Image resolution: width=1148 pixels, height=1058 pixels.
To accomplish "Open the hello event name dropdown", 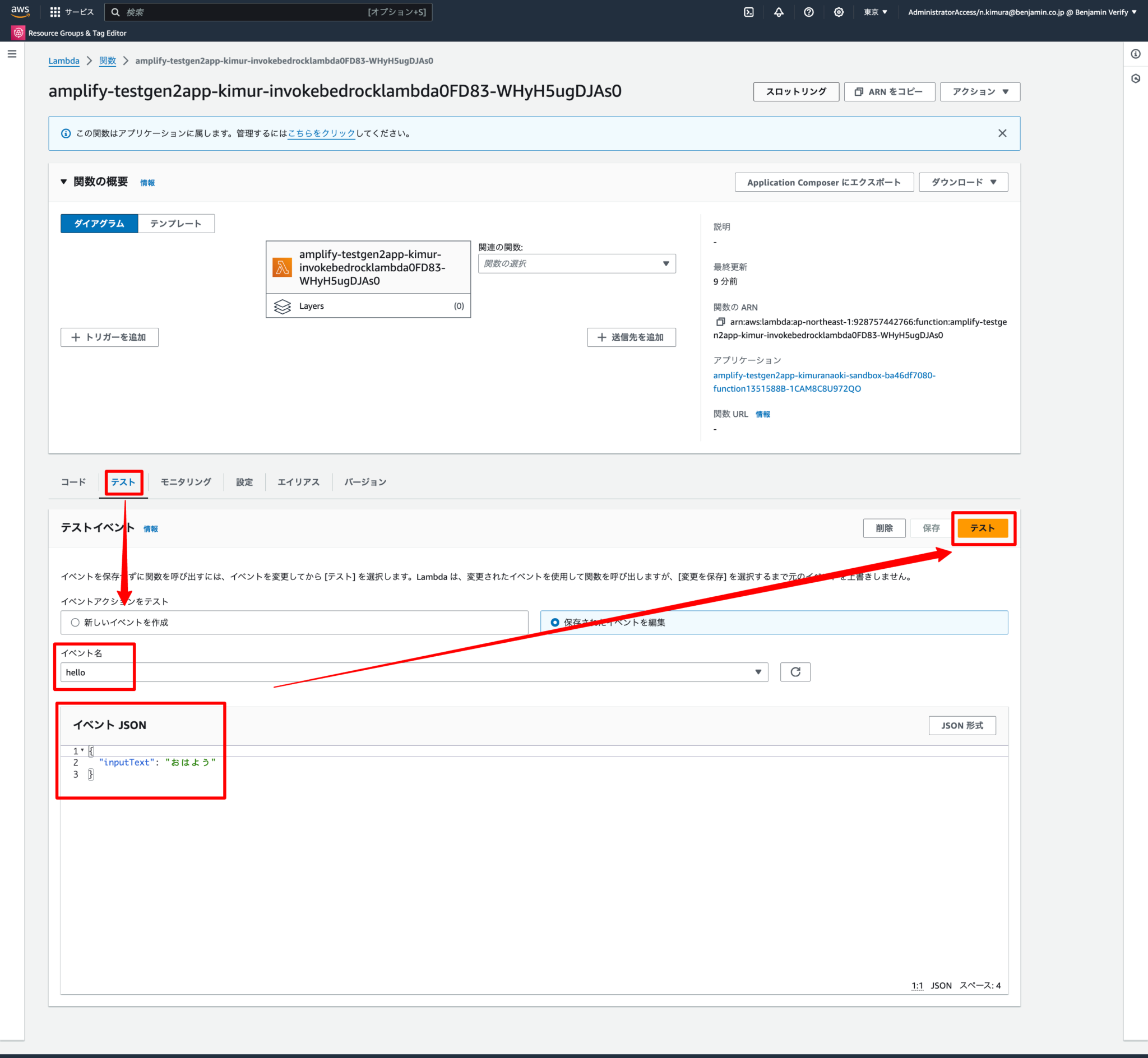I will pos(757,671).
